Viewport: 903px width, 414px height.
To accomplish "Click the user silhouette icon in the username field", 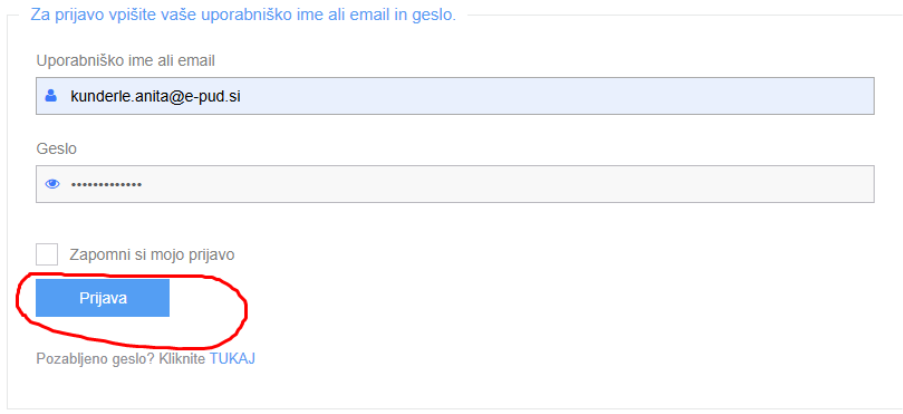I will [x=51, y=96].
